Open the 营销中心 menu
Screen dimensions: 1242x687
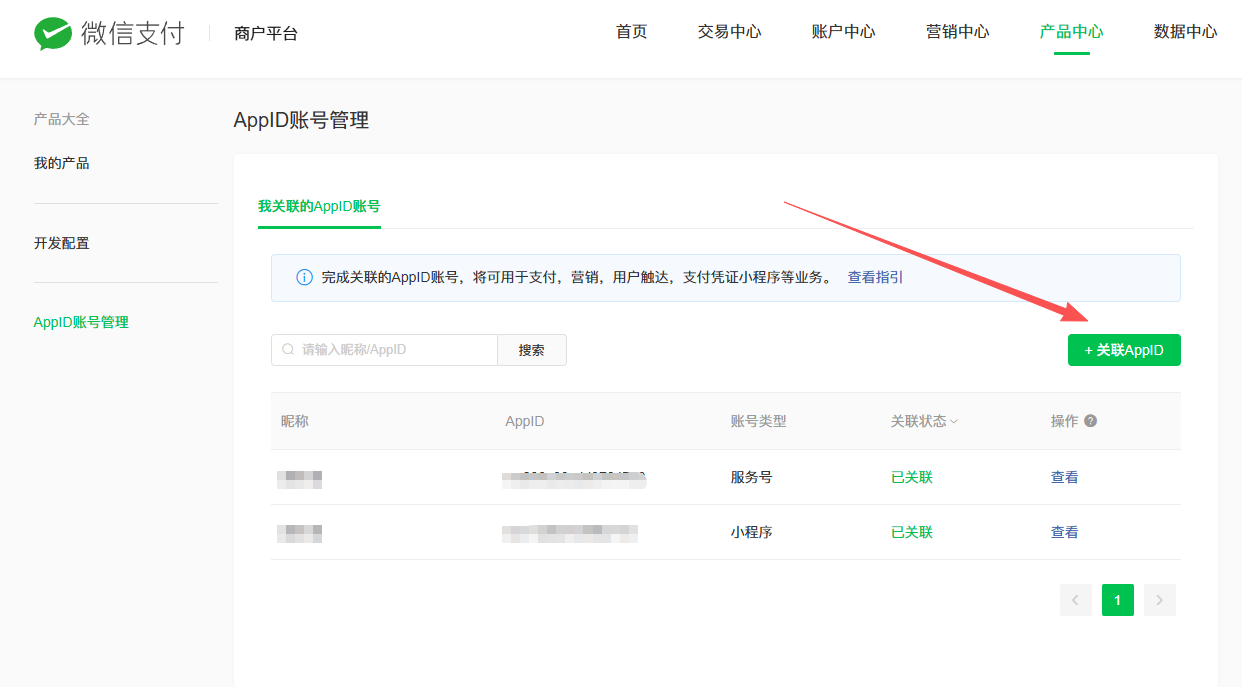[958, 32]
